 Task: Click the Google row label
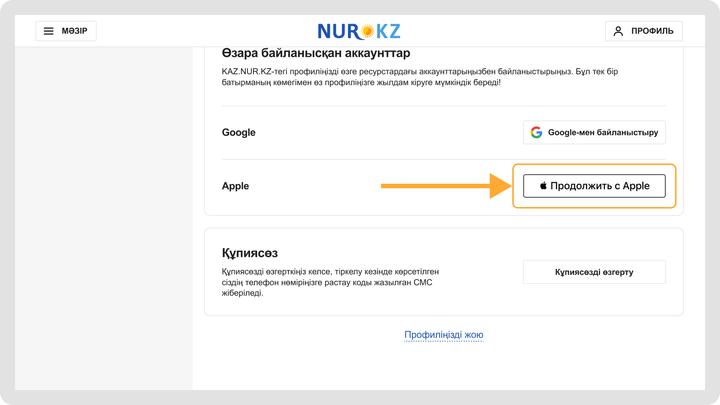click(238, 132)
